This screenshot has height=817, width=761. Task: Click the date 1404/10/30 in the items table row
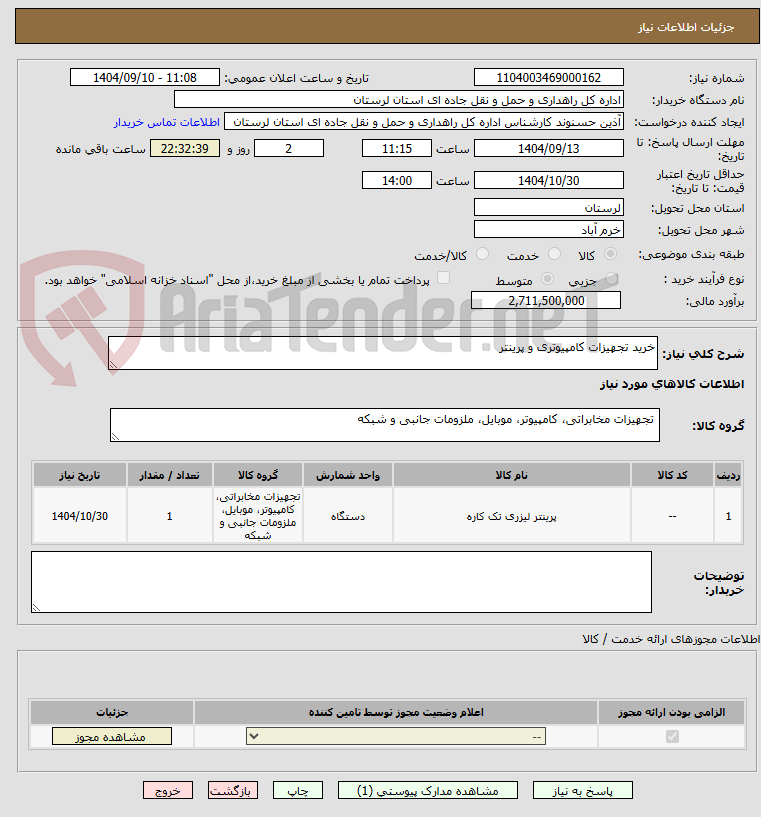pyautogui.click(x=80, y=516)
